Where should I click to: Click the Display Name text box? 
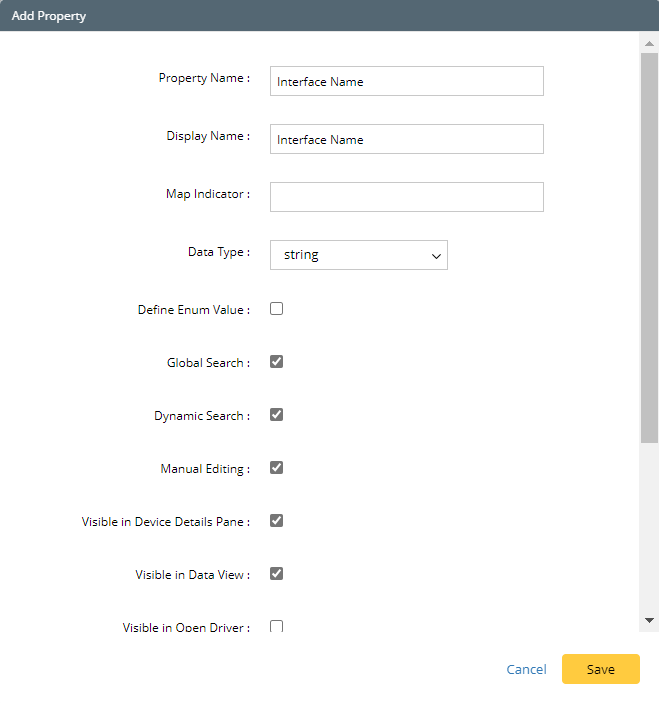406,139
